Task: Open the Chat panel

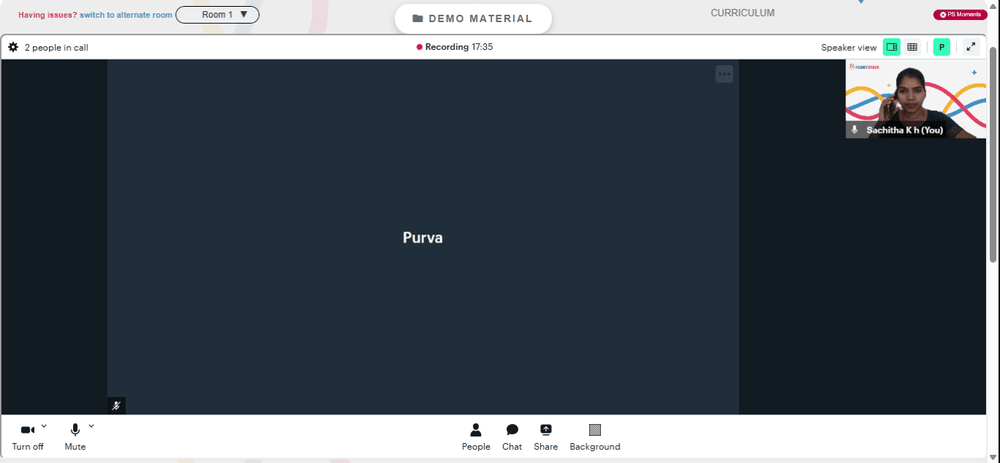Action: [x=512, y=437]
